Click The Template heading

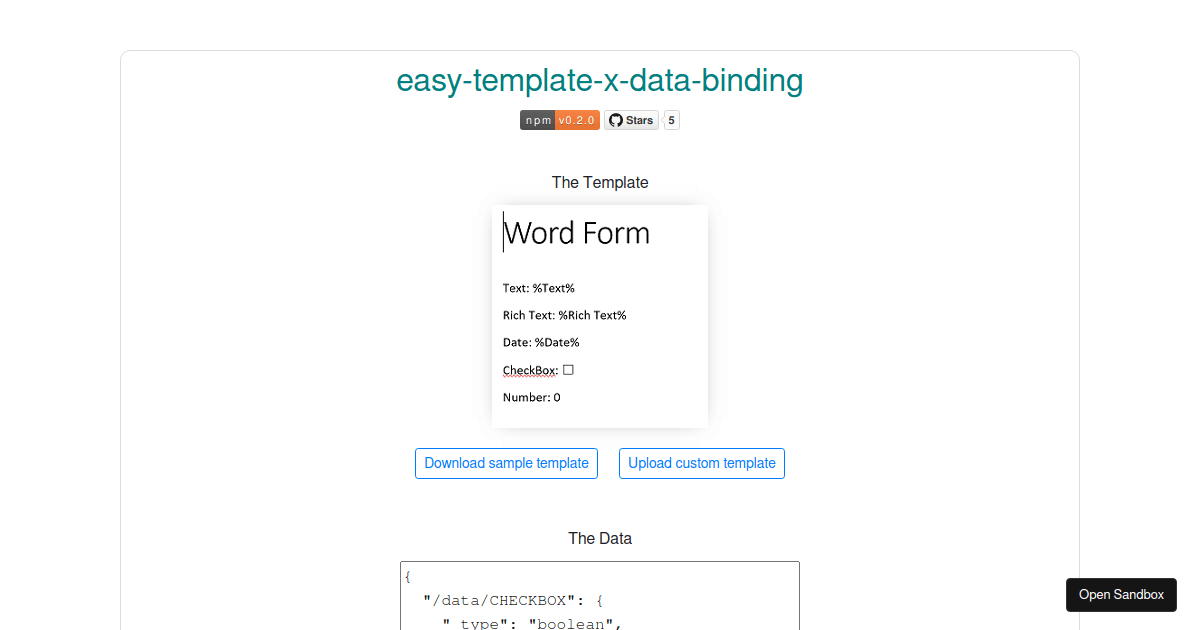600,182
